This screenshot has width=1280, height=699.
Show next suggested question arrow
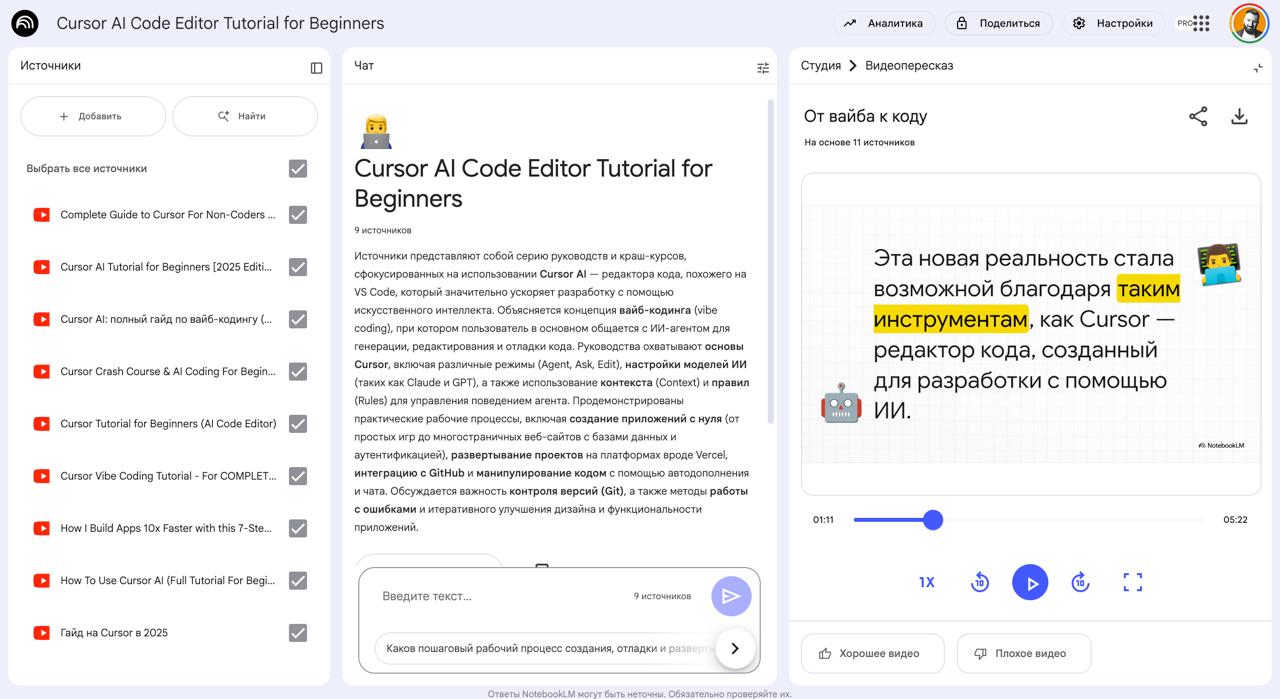tap(735, 648)
